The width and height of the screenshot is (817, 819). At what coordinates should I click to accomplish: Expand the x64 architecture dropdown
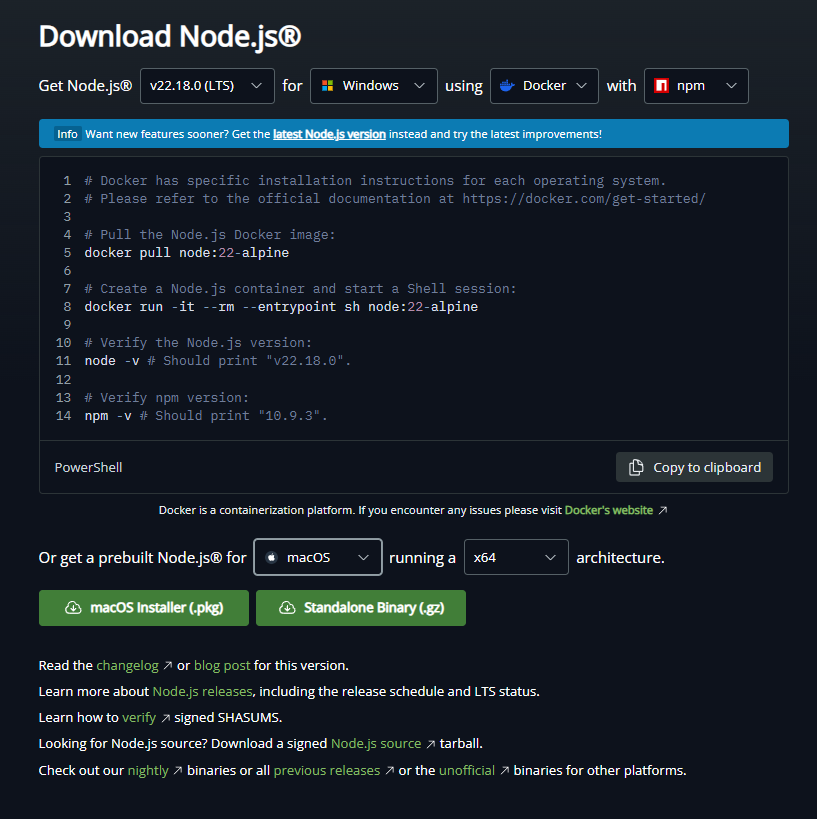tap(516, 557)
